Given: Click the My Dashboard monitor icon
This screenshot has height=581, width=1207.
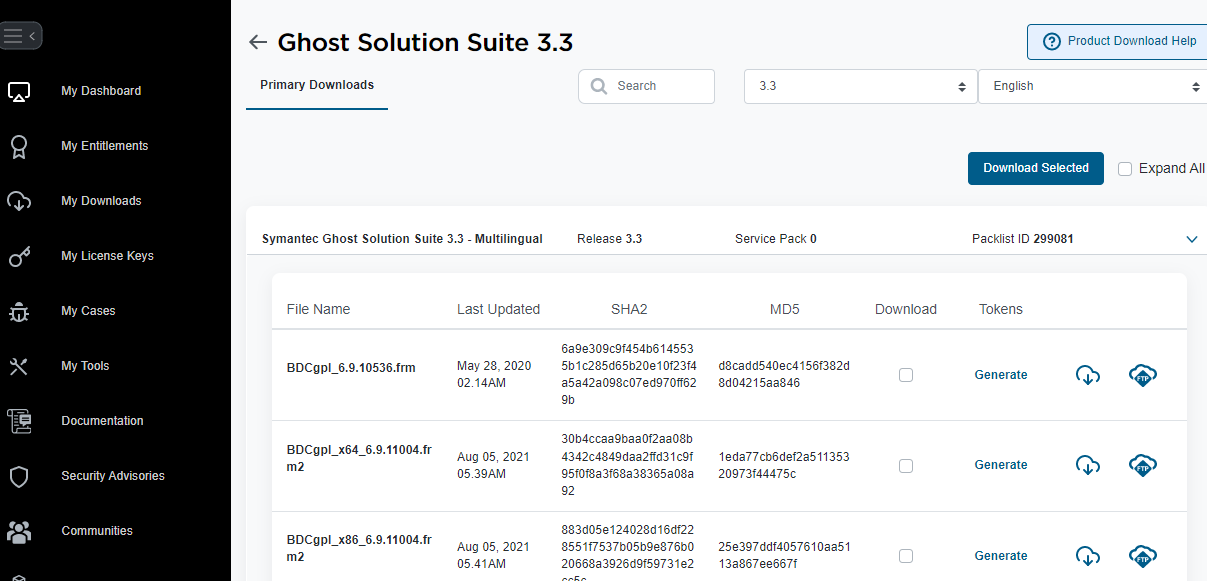Looking at the screenshot, I should (19, 92).
